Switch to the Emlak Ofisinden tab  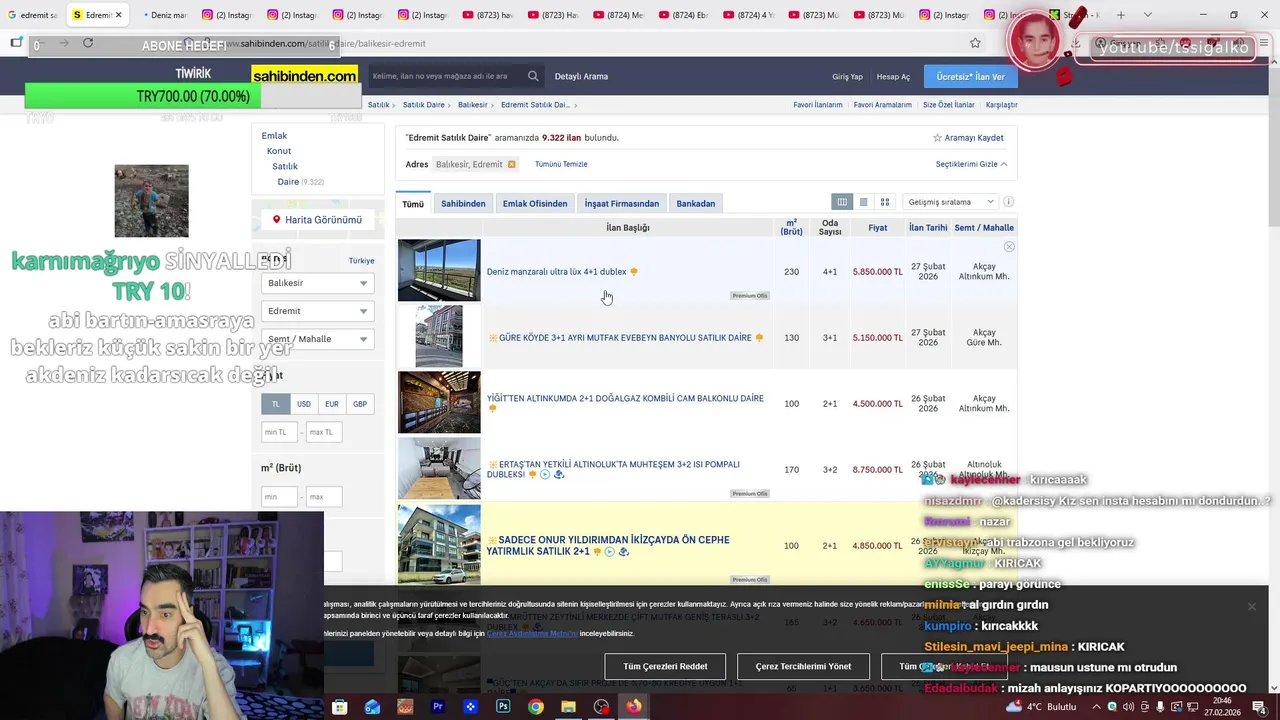click(x=535, y=203)
